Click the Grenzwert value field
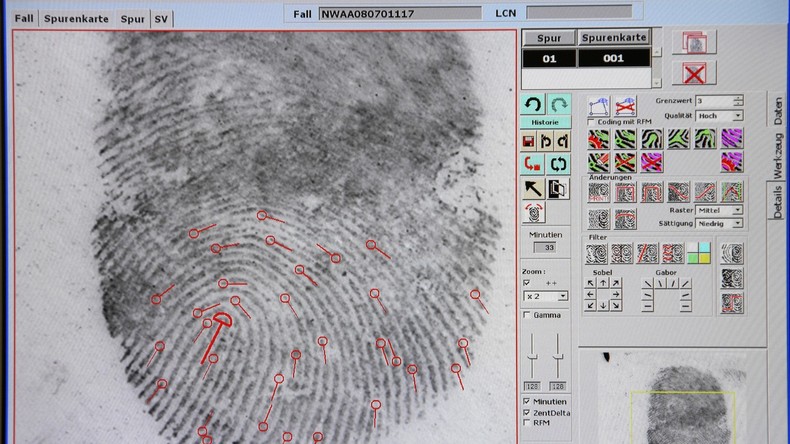This screenshot has width=790, height=444. click(714, 101)
